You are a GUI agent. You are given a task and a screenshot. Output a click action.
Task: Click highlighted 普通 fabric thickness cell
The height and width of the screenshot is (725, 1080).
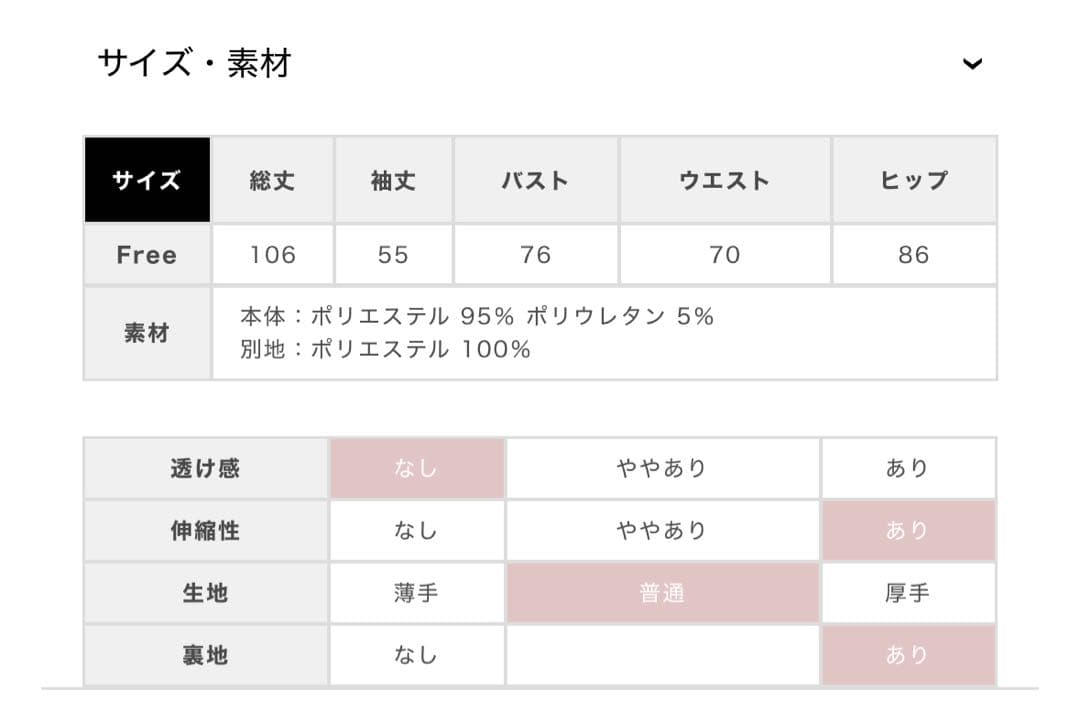662,593
